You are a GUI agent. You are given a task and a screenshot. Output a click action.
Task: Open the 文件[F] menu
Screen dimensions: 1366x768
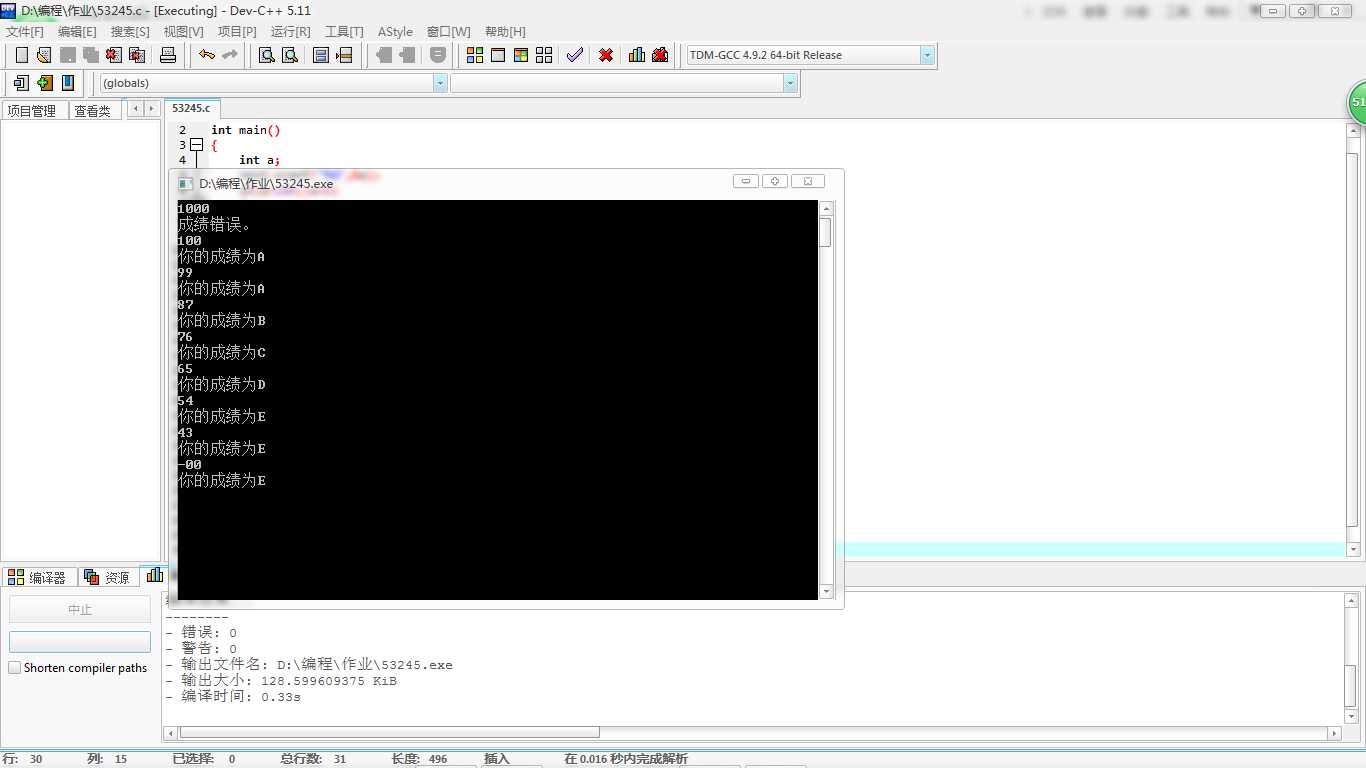25,32
